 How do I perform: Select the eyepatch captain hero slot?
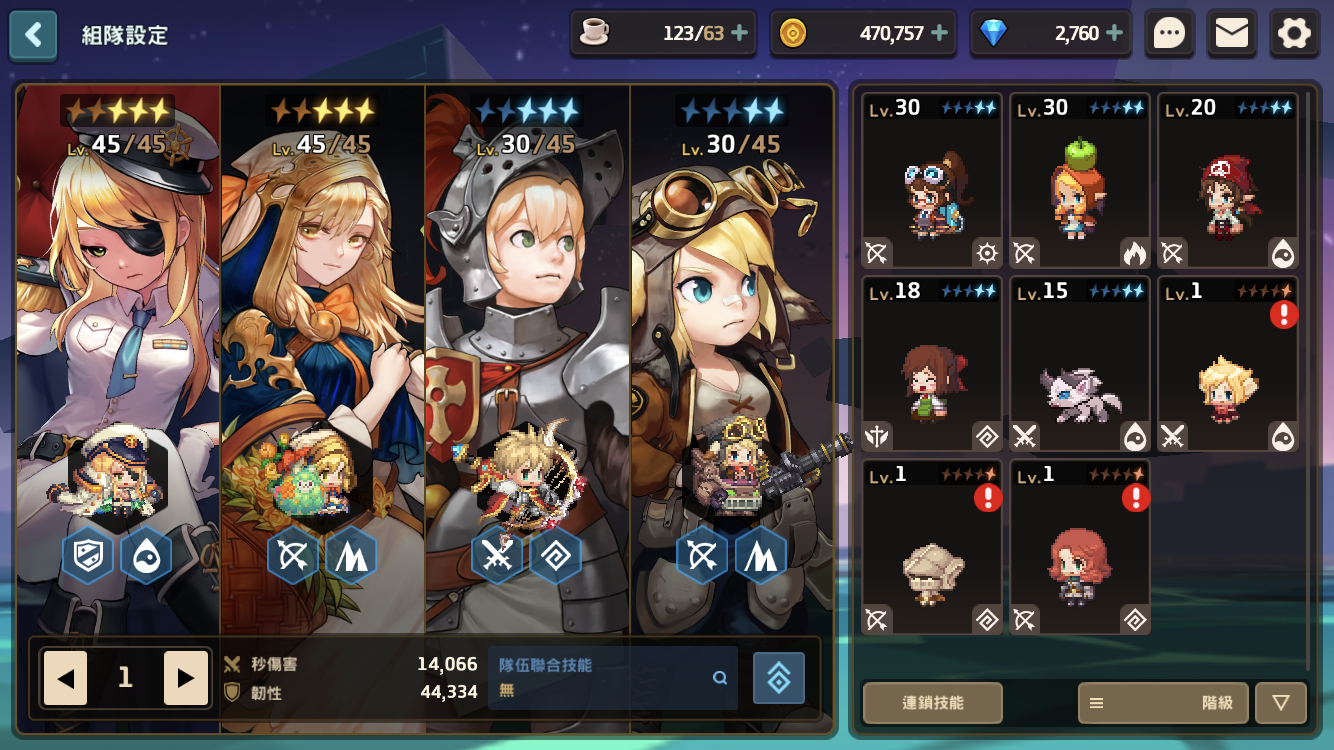tap(118, 360)
